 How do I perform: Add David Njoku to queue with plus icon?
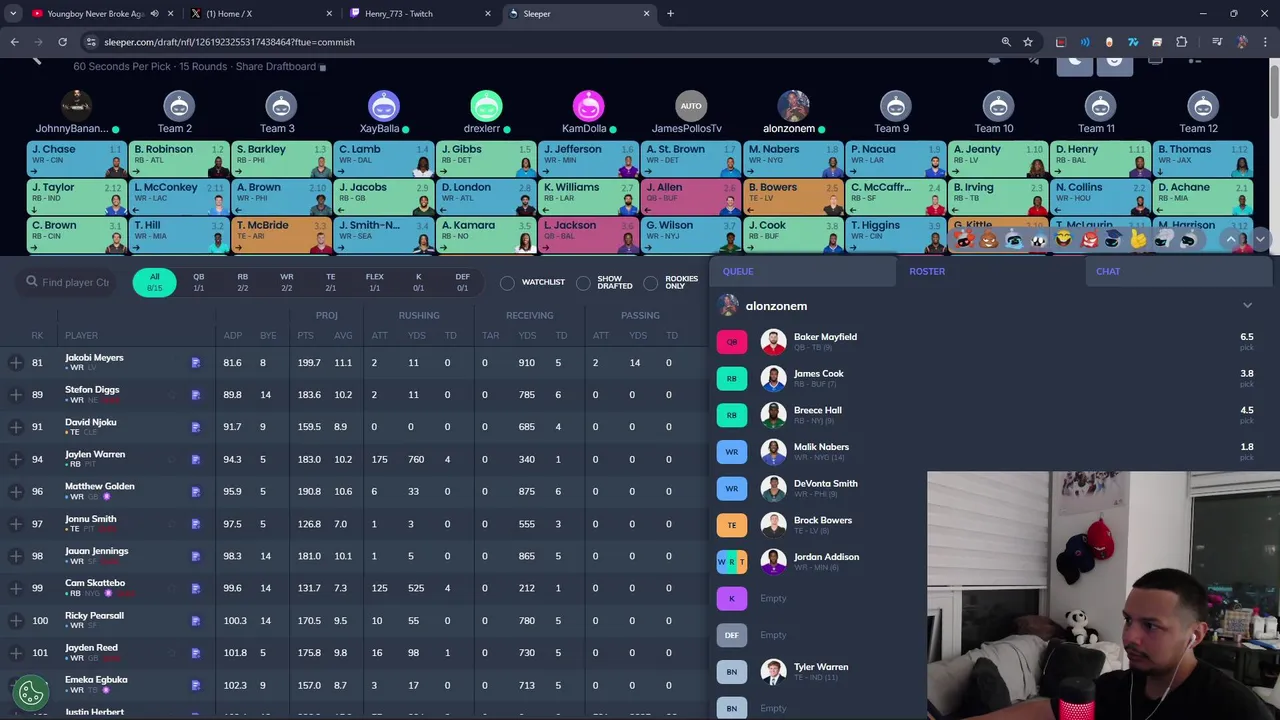(x=16, y=427)
